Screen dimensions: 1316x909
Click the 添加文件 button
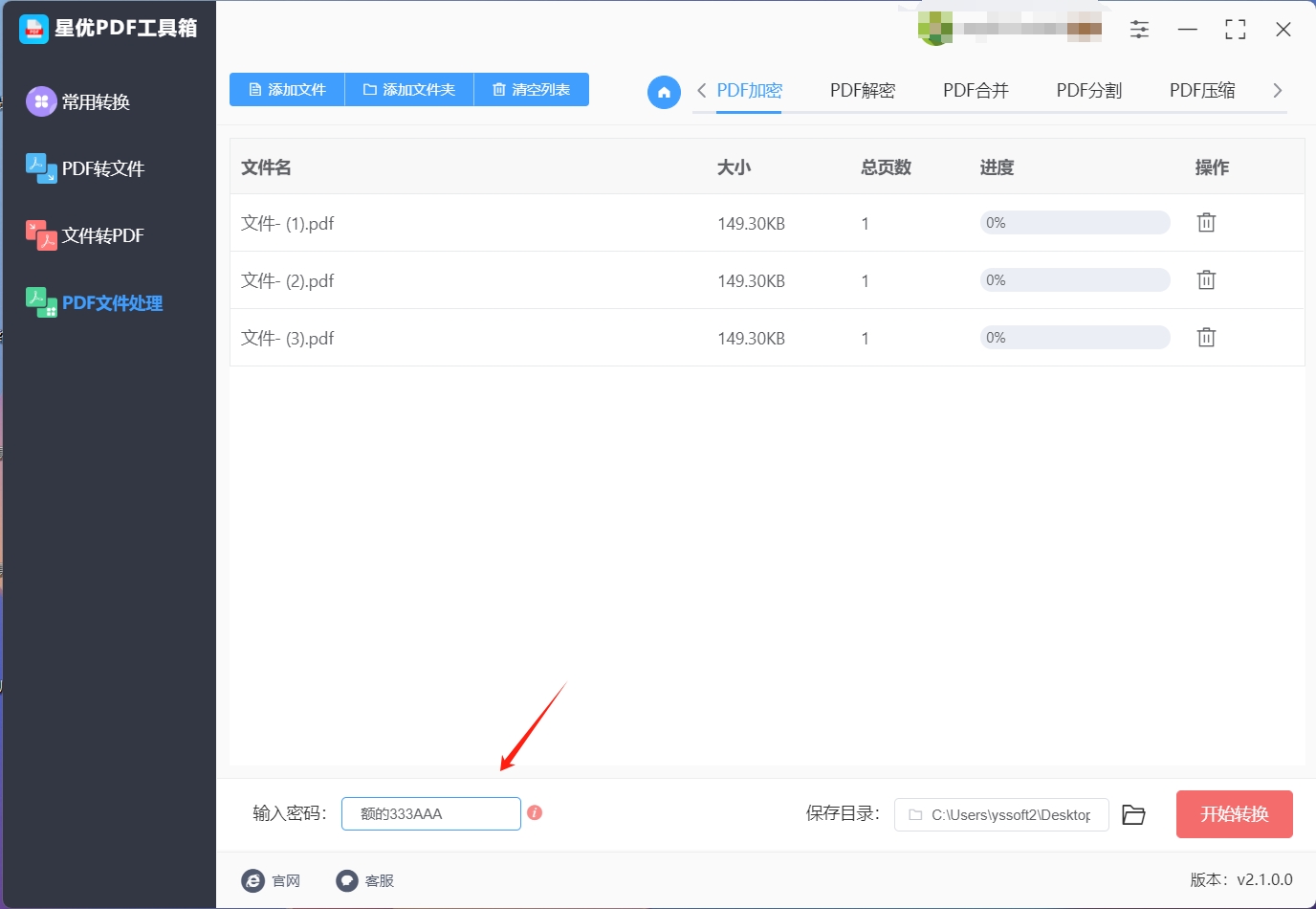coord(287,90)
